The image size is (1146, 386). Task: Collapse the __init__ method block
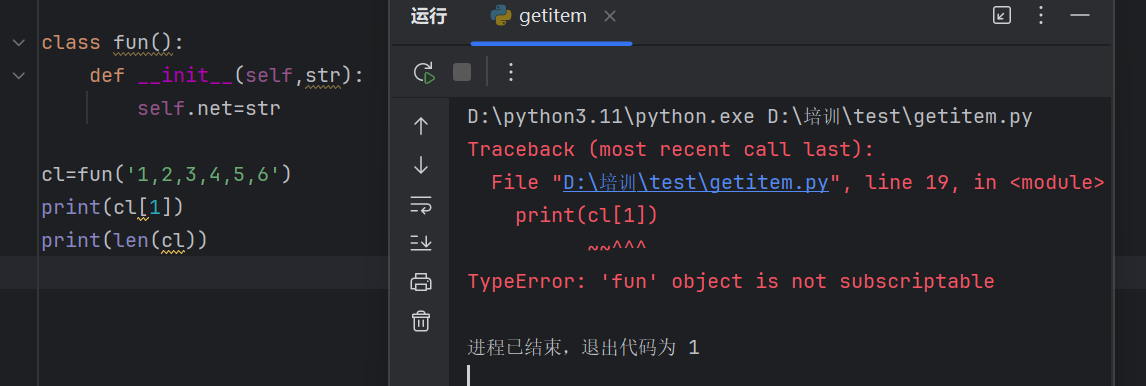pyautogui.click(x=18, y=75)
